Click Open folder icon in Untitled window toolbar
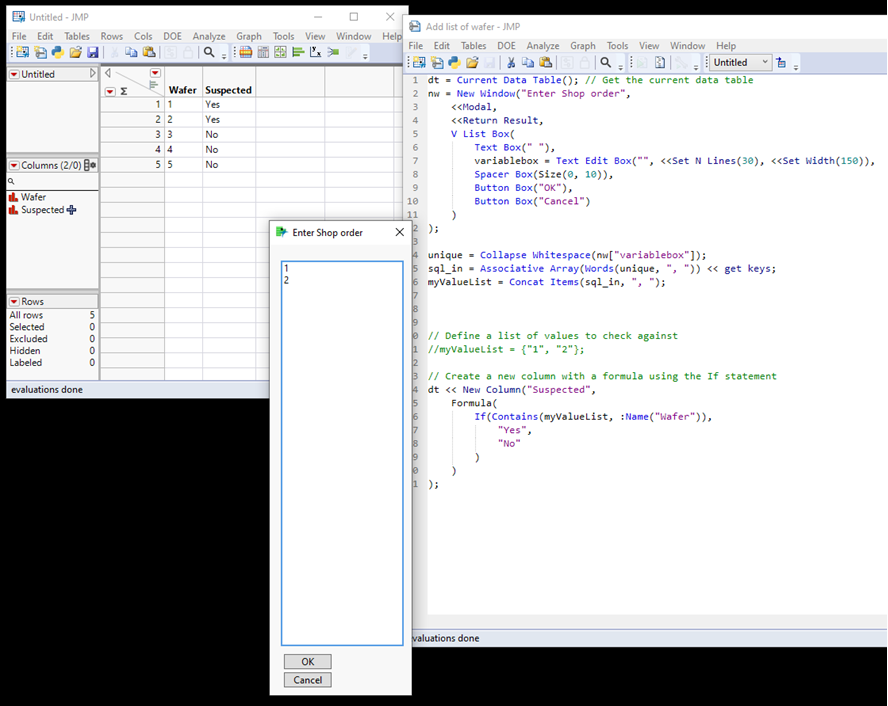 pyautogui.click(x=75, y=53)
